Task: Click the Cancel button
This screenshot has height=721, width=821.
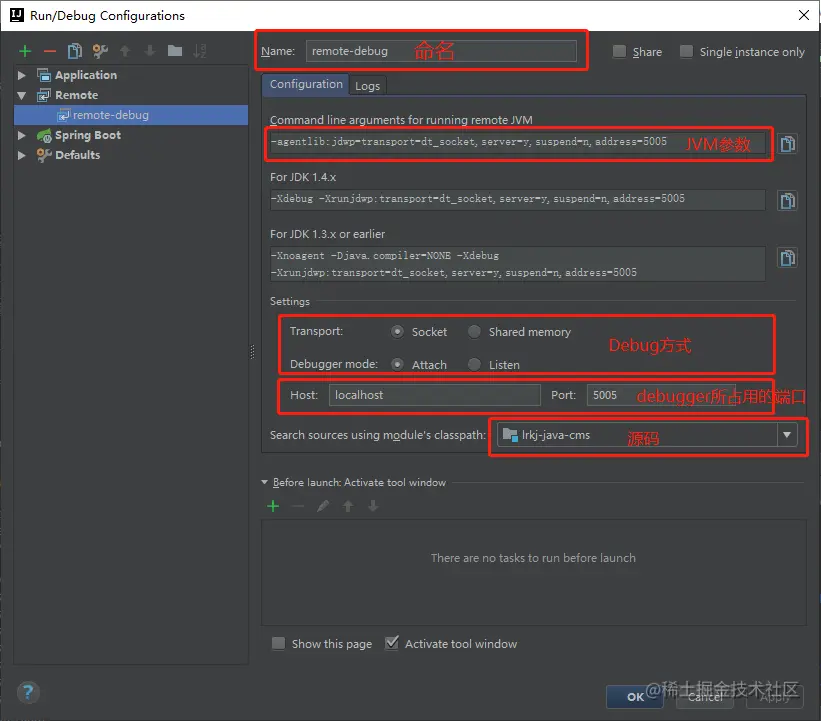Action: point(705,697)
